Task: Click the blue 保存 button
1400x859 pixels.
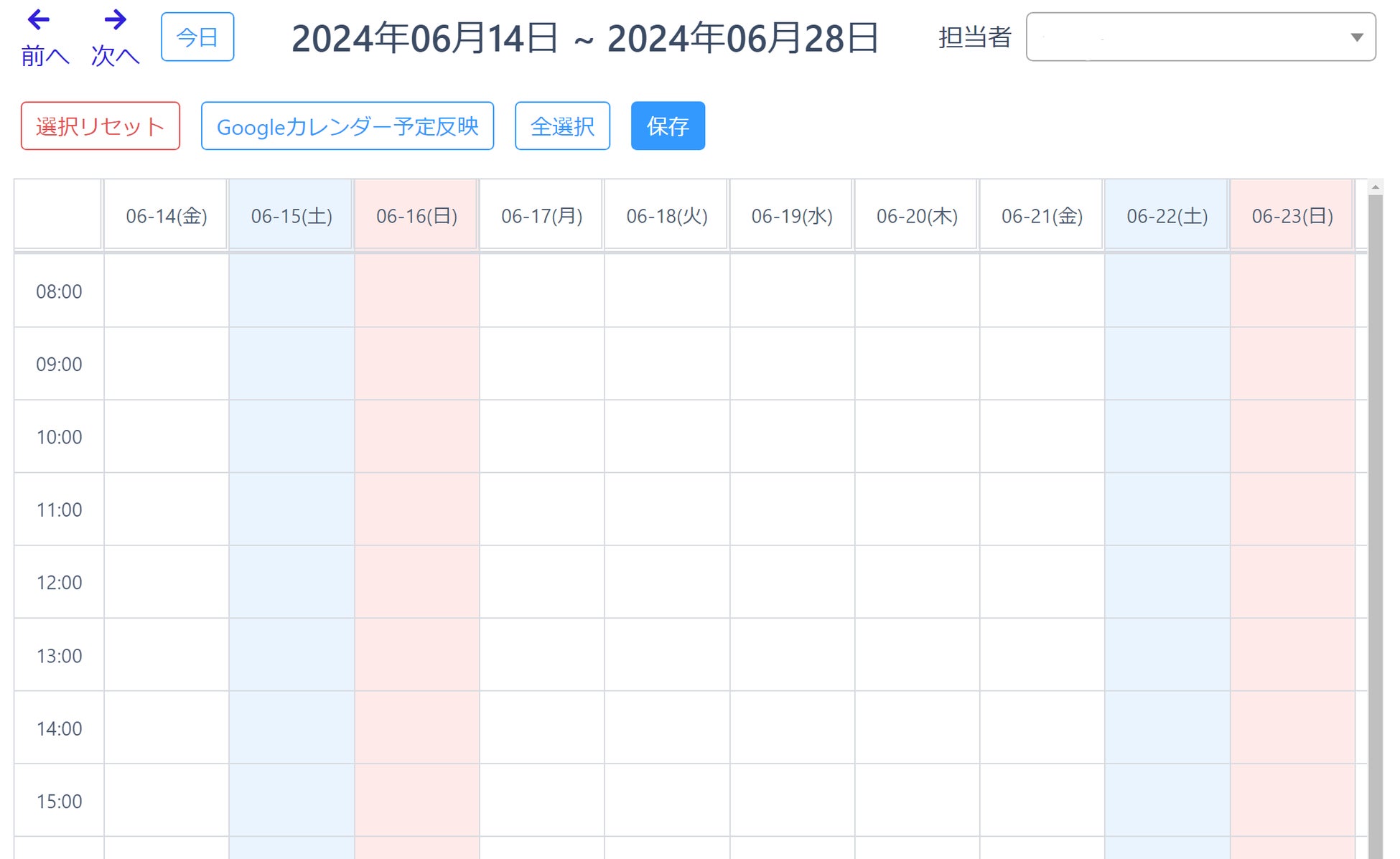Action: click(667, 126)
